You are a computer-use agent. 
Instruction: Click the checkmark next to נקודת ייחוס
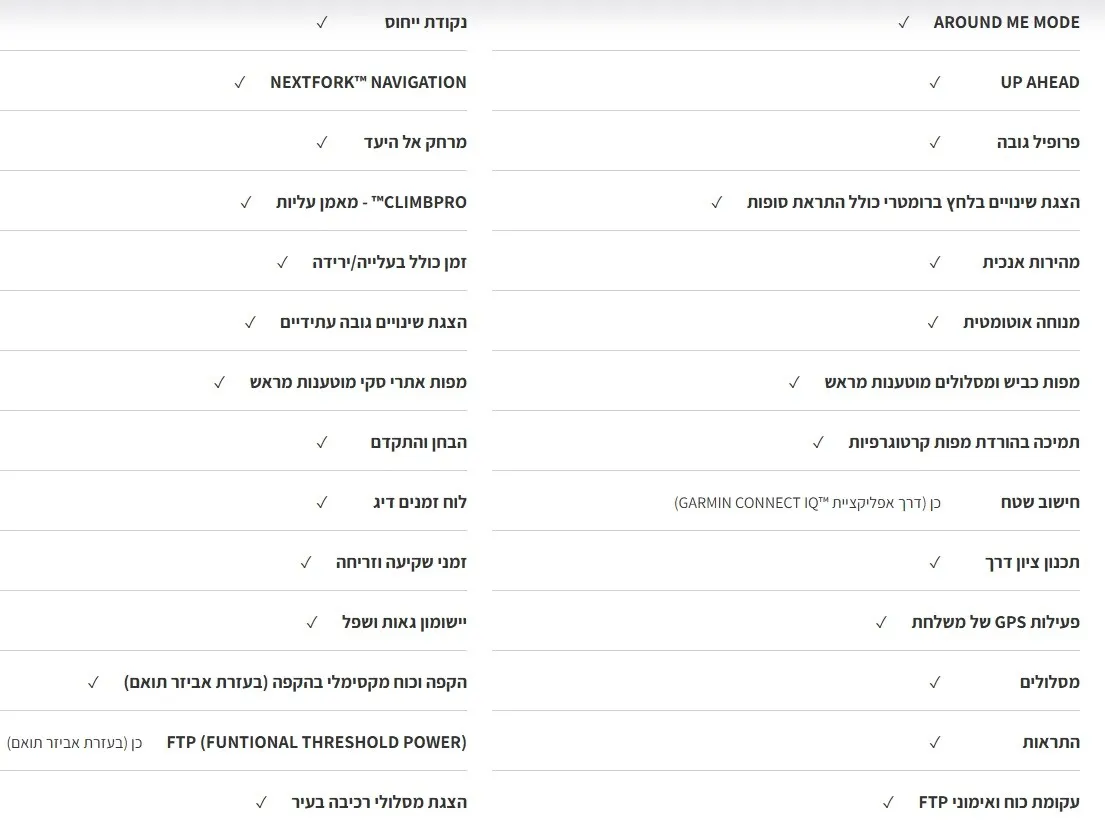[322, 22]
